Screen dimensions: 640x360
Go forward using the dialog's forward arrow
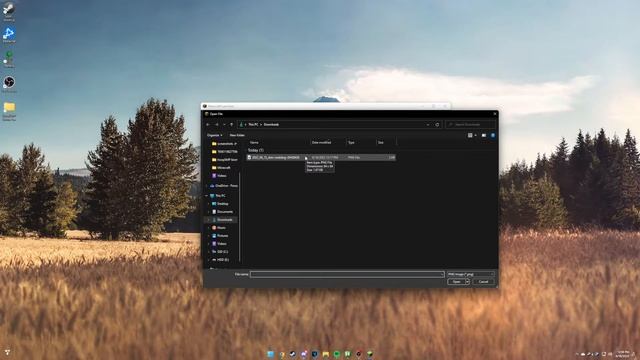(x=217, y=124)
